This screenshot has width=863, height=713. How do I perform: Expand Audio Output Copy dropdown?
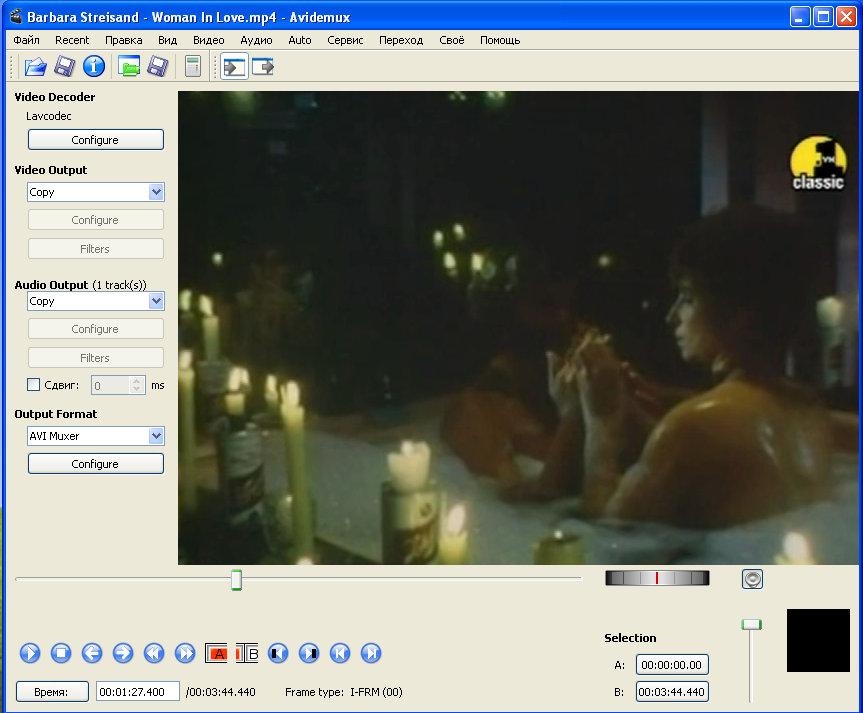tap(156, 301)
